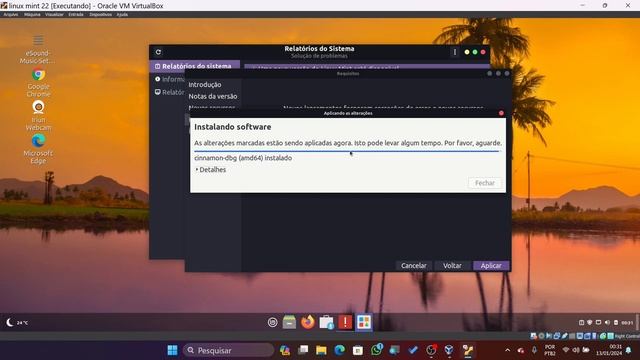Image resolution: width=640 pixels, height=360 pixels.
Task: Open File Explorer on Windows taskbar
Action: coord(321,350)
